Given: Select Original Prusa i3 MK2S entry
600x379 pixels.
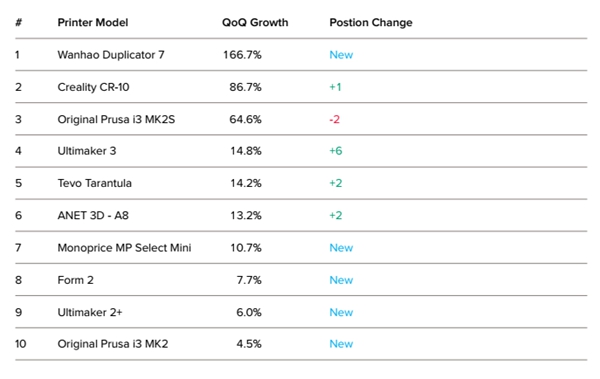Looking at the screenshot, I should click(x=116, y=119).
